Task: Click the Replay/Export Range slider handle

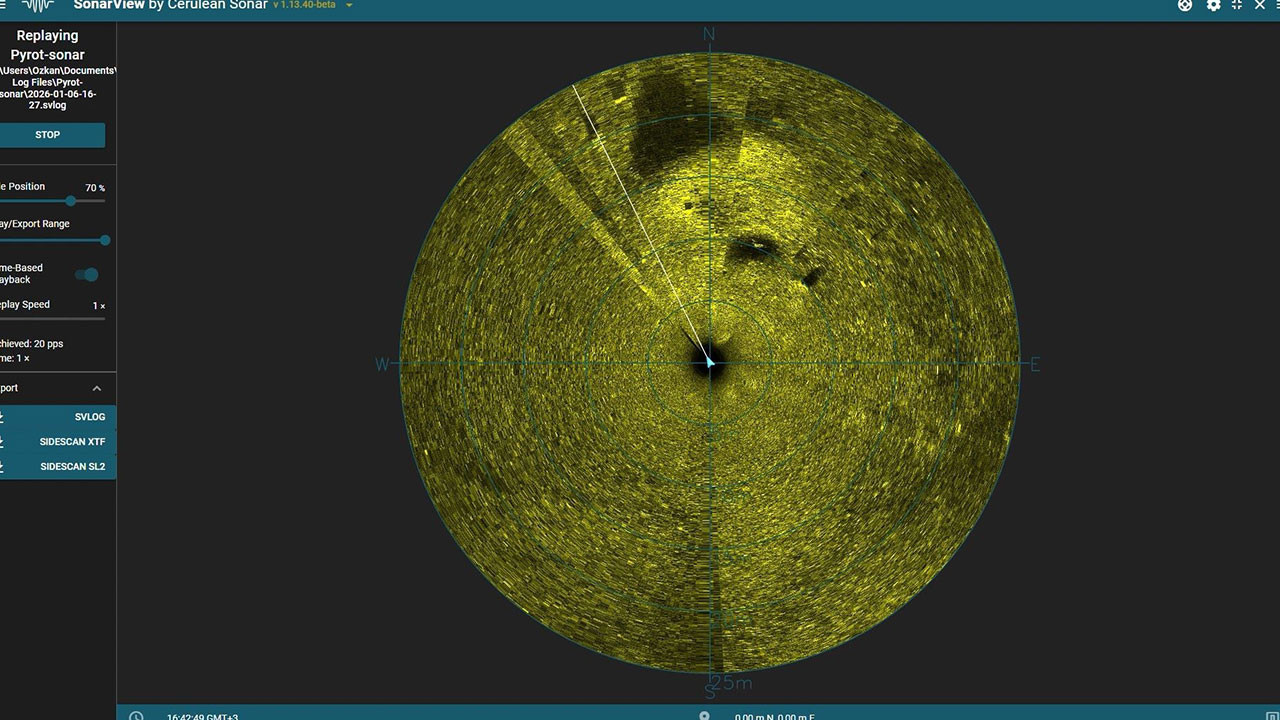Action: click(x=104, y=240)
